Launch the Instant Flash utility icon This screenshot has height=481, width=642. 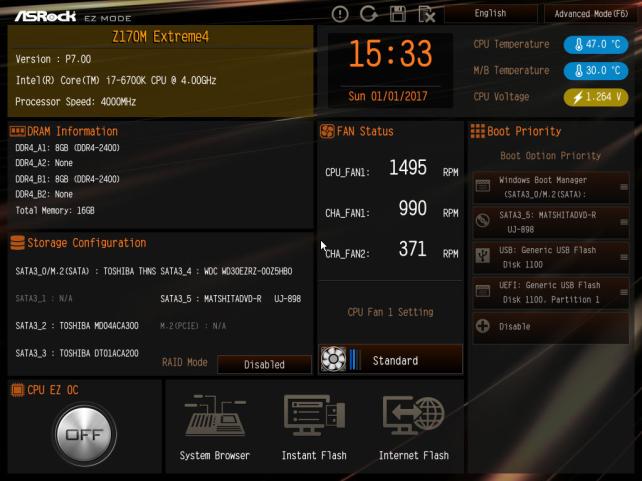[x=314, y=415]
